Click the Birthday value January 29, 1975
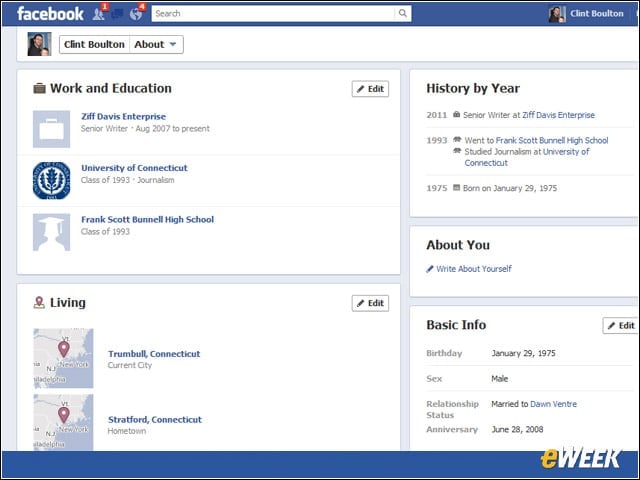This screenshot has height=480, width=640. point(523,353)
